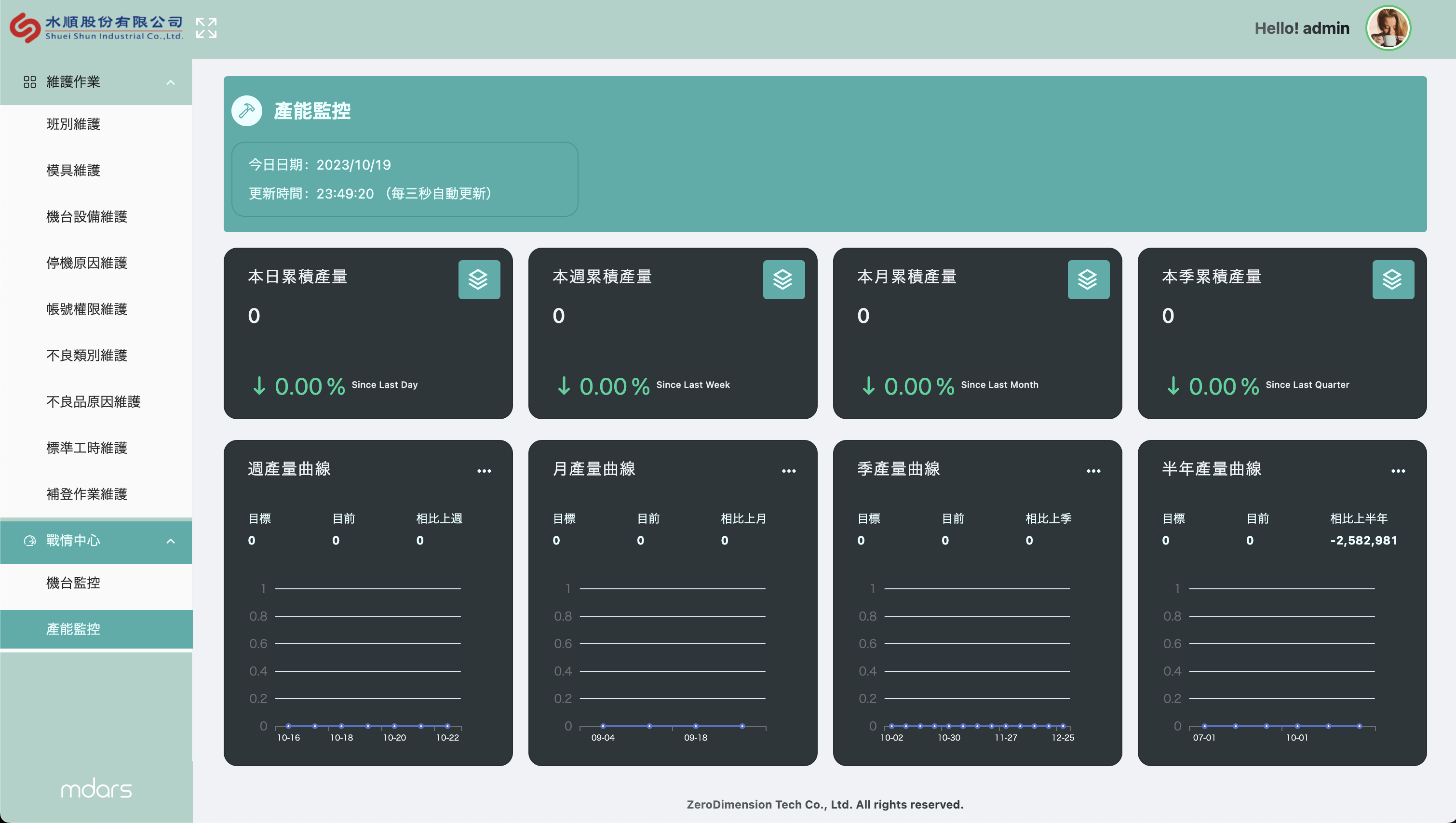Collapse the 維護作業 menu chevron
The height and width of the screenshot is (823, 1456).
[x=170, y=82]
